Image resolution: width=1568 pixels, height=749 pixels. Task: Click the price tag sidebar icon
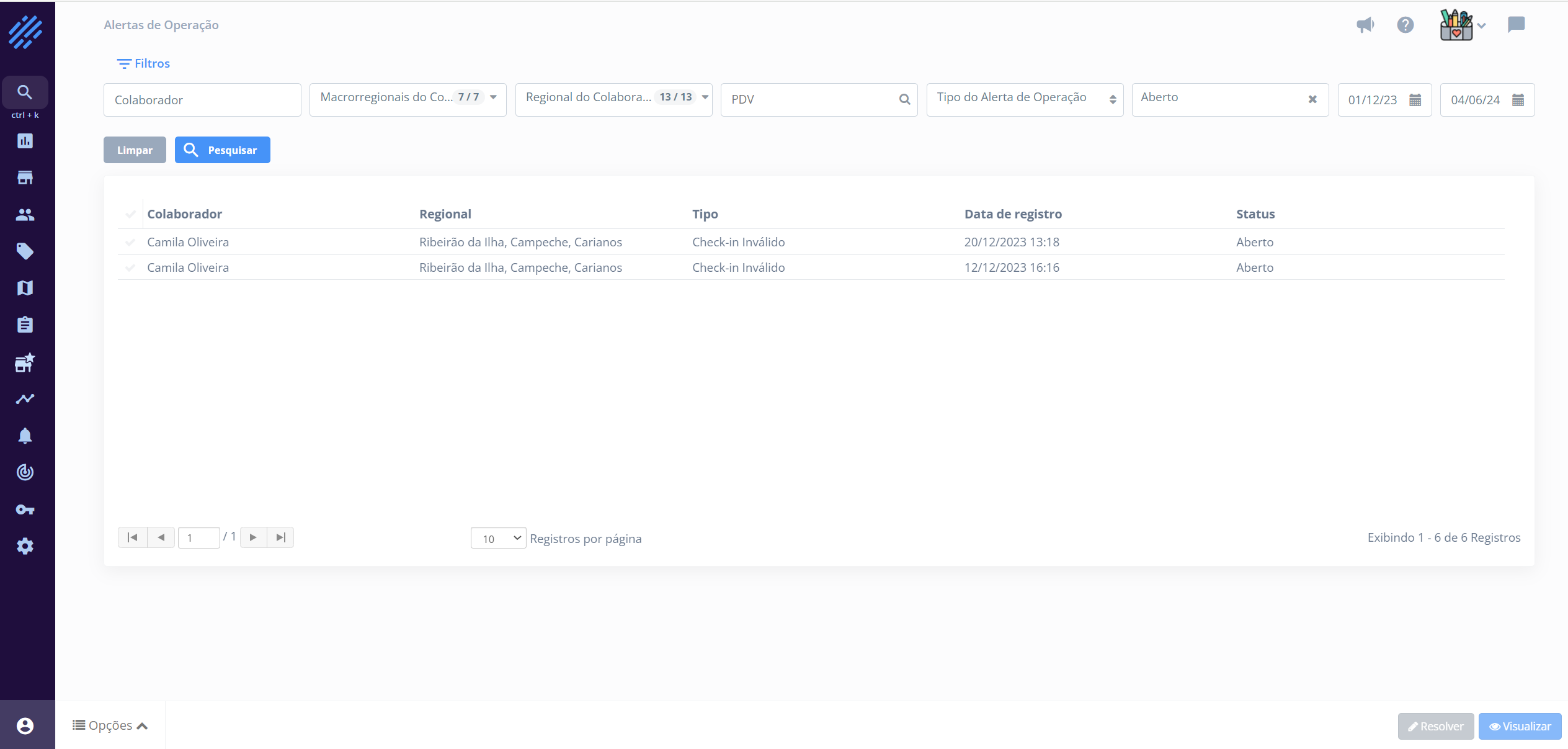(x=25, y=251)
